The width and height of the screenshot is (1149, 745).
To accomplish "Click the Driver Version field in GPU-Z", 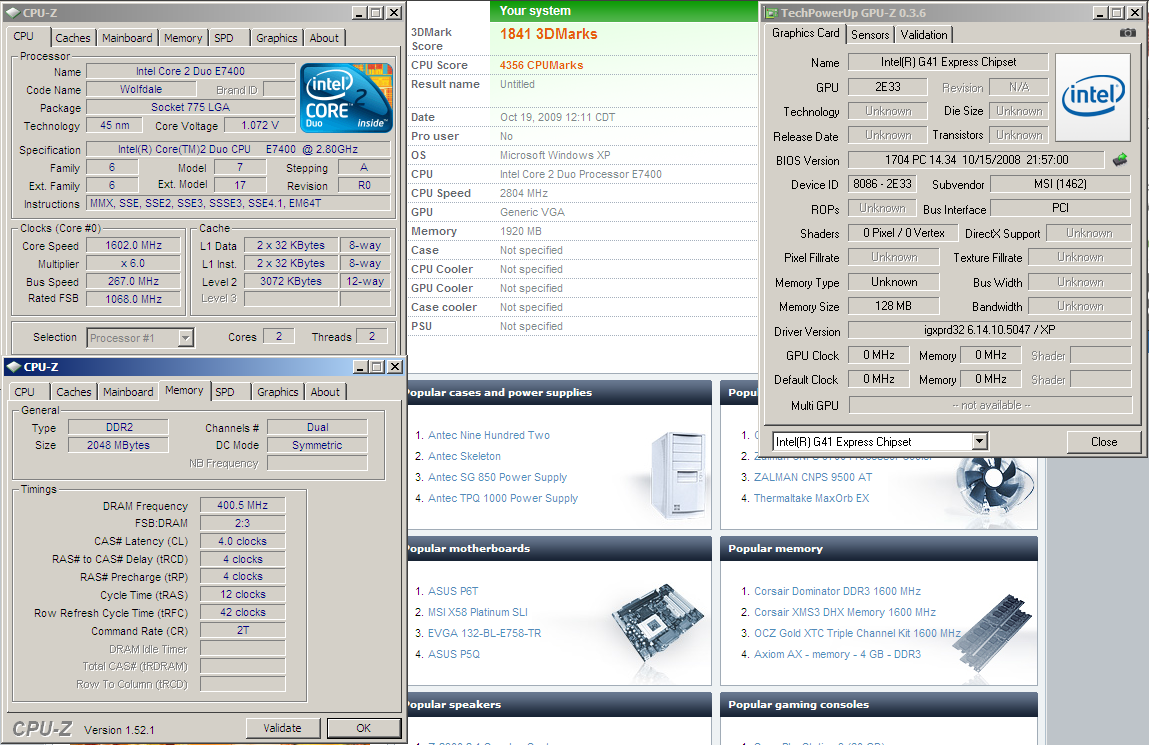I will coord(989,330).
